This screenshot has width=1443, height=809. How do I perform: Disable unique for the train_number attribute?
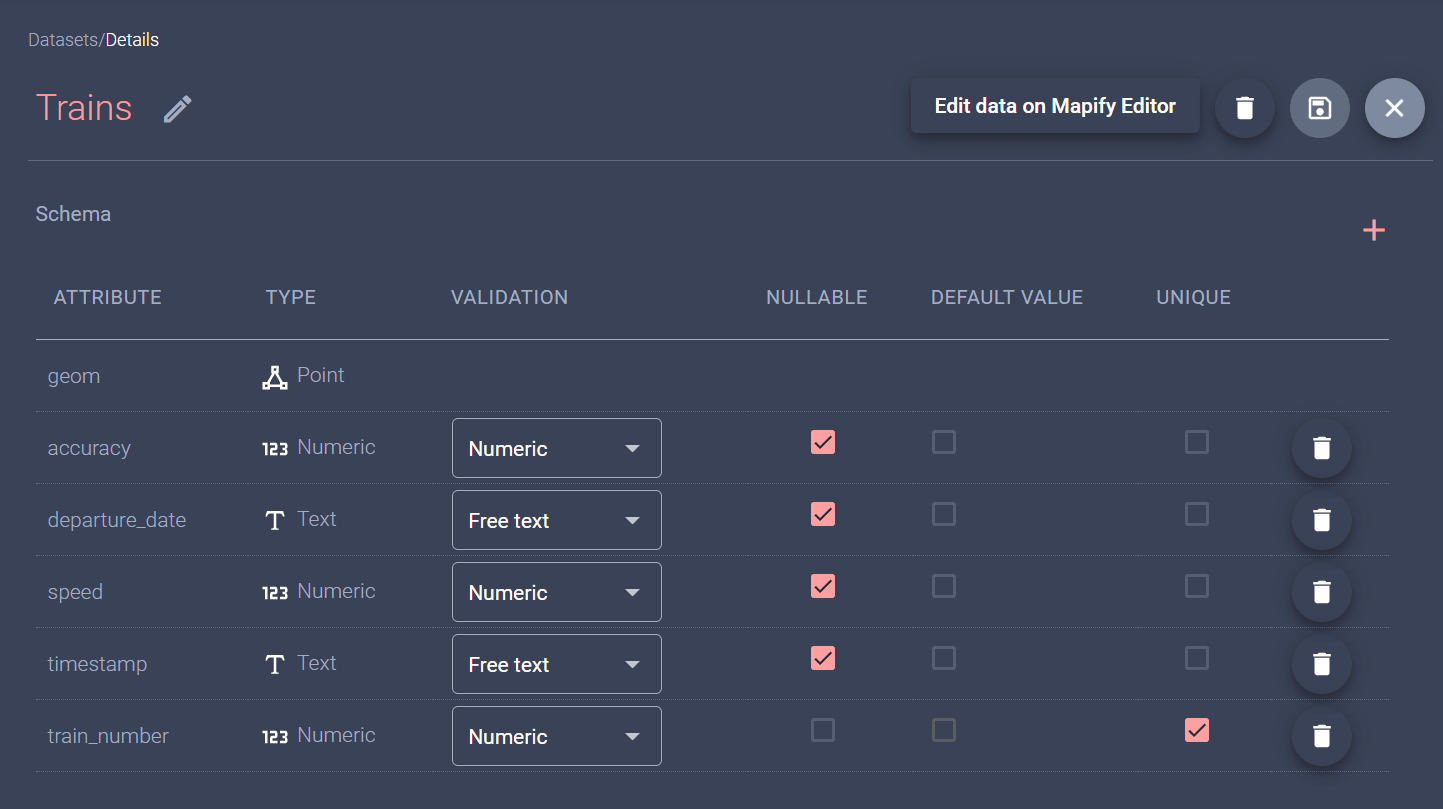(x=1197, y=730)
